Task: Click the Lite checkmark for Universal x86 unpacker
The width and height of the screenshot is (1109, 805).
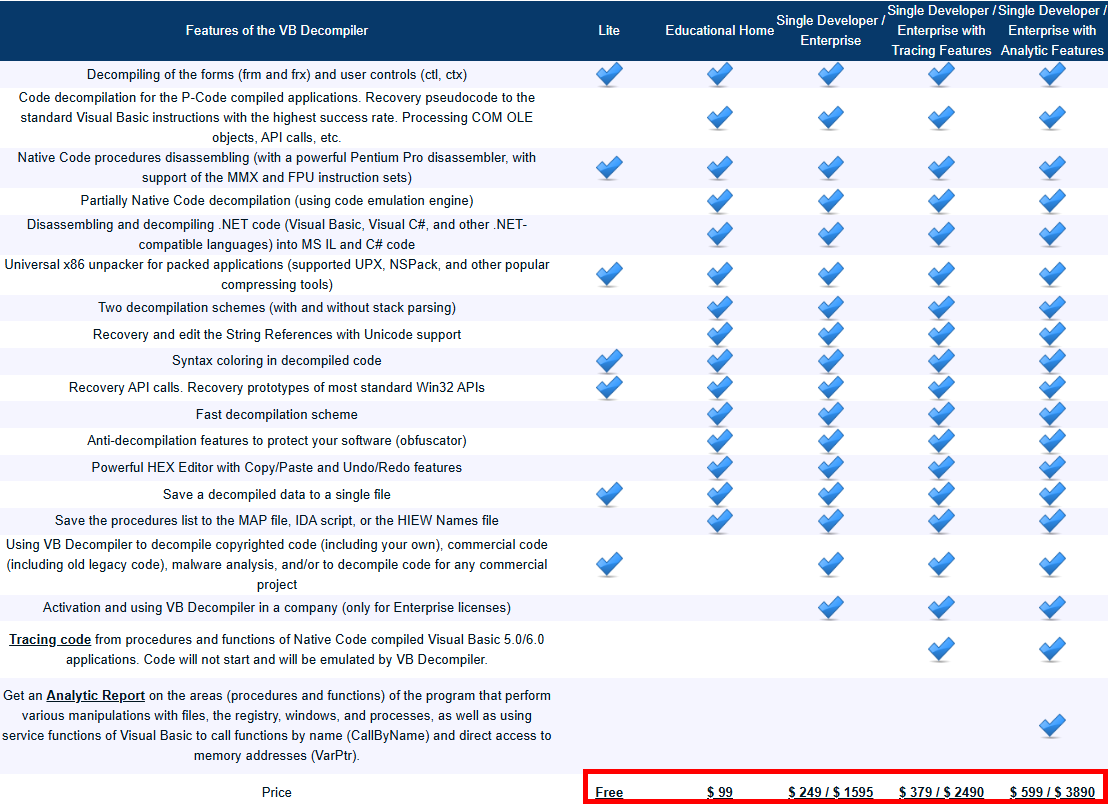Action: (609, 274)
